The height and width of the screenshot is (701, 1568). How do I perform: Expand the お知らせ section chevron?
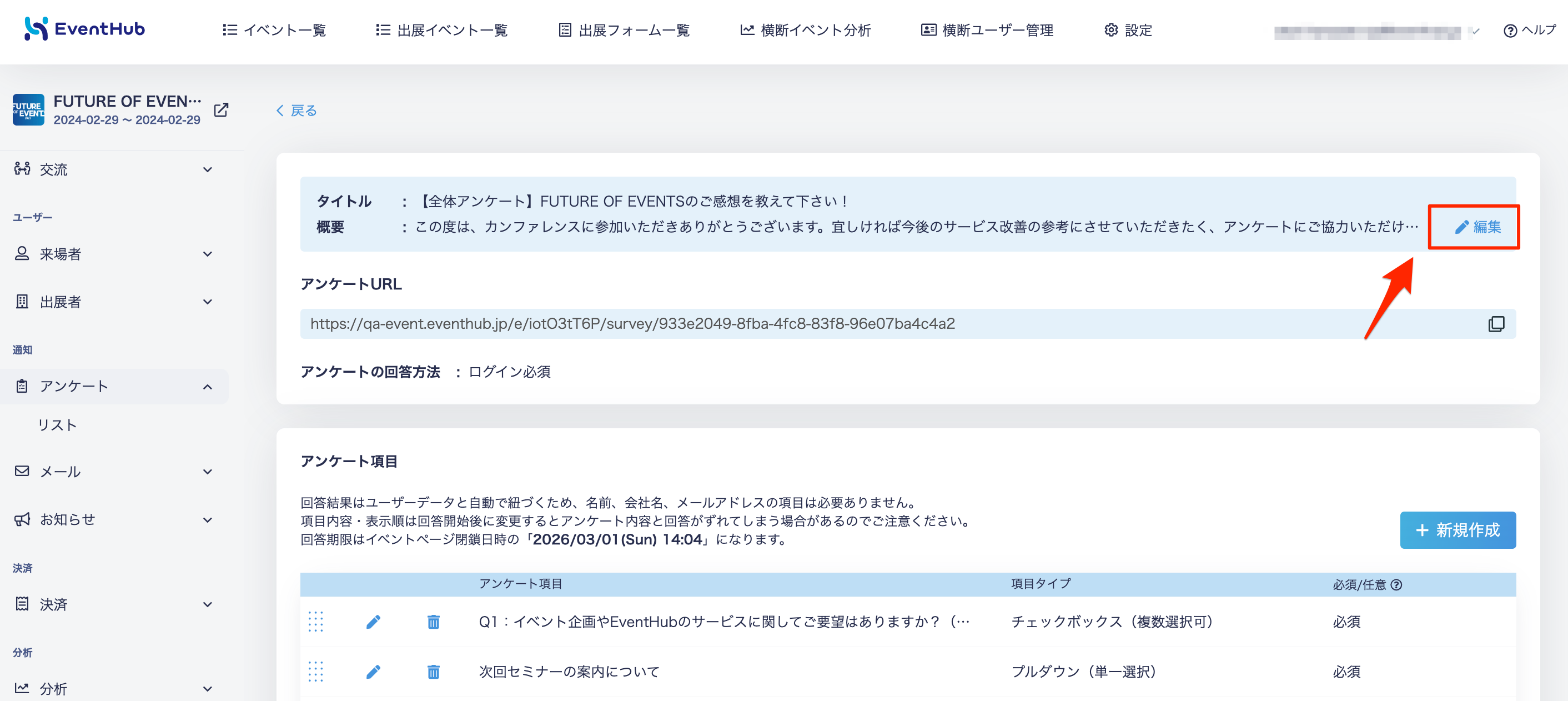(208, 519)
